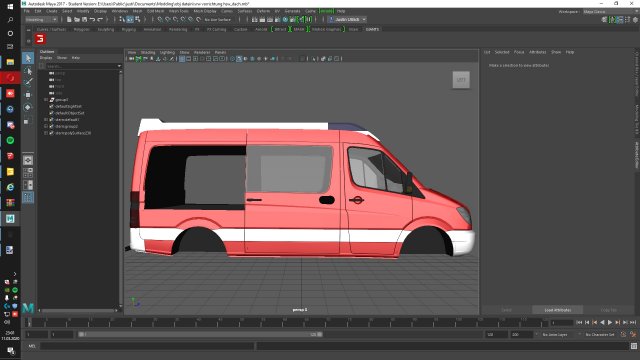
Task: Switch to four-view layout icon
Action: [28, 173]
